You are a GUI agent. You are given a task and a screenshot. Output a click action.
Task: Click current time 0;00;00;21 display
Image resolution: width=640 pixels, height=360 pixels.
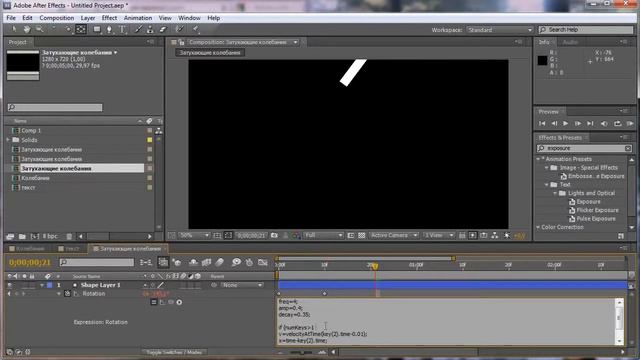[30, 262]
